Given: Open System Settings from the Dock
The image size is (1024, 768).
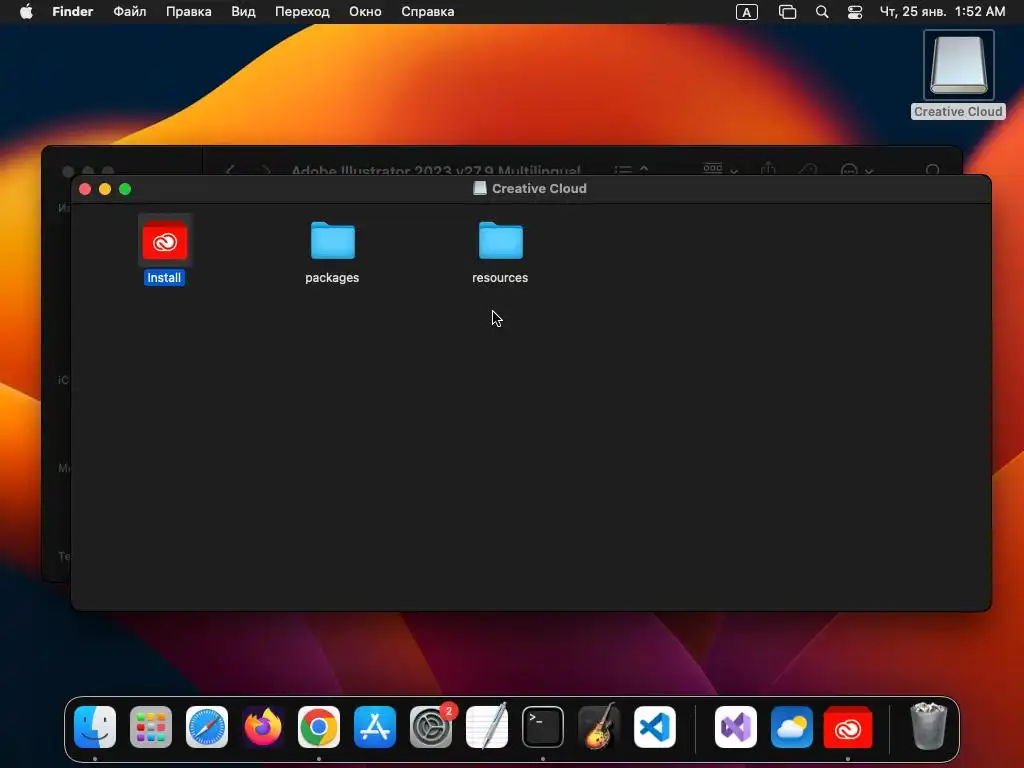Looking at the screenshot, I should (431, 727).
